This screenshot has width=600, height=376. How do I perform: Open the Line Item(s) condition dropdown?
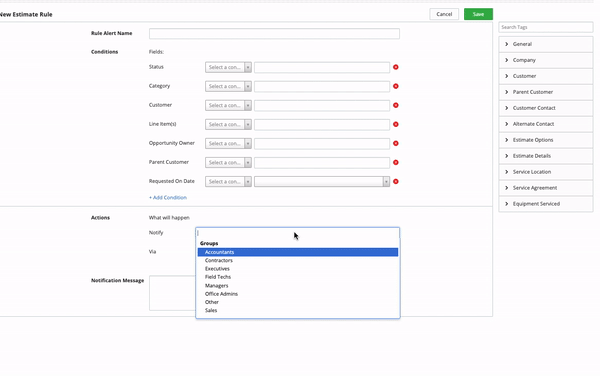pyautogui.click(x=228, y=125)
